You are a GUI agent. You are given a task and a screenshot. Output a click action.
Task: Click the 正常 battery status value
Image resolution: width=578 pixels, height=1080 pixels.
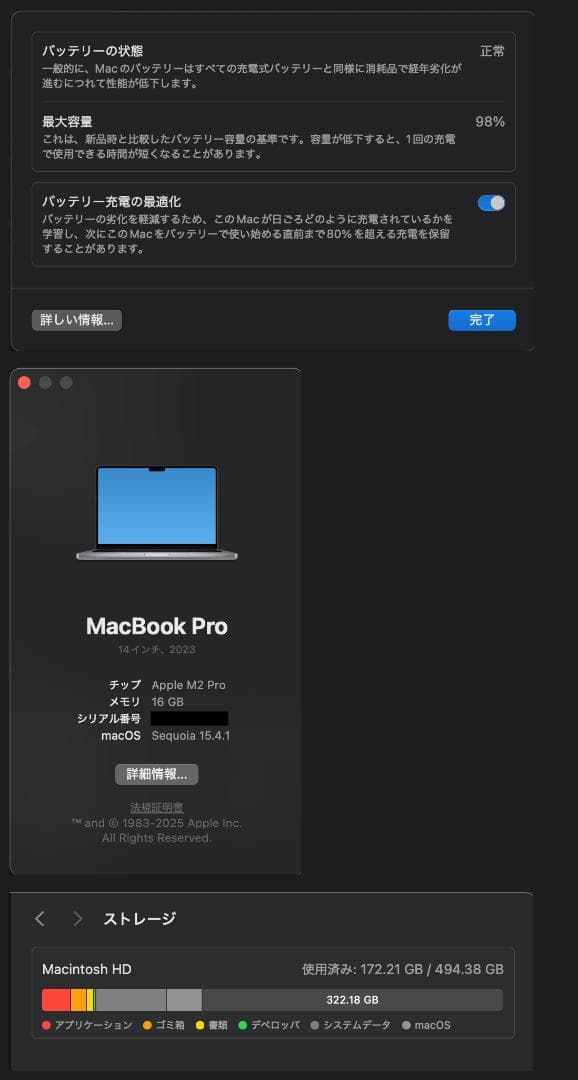tap(493, 51)
